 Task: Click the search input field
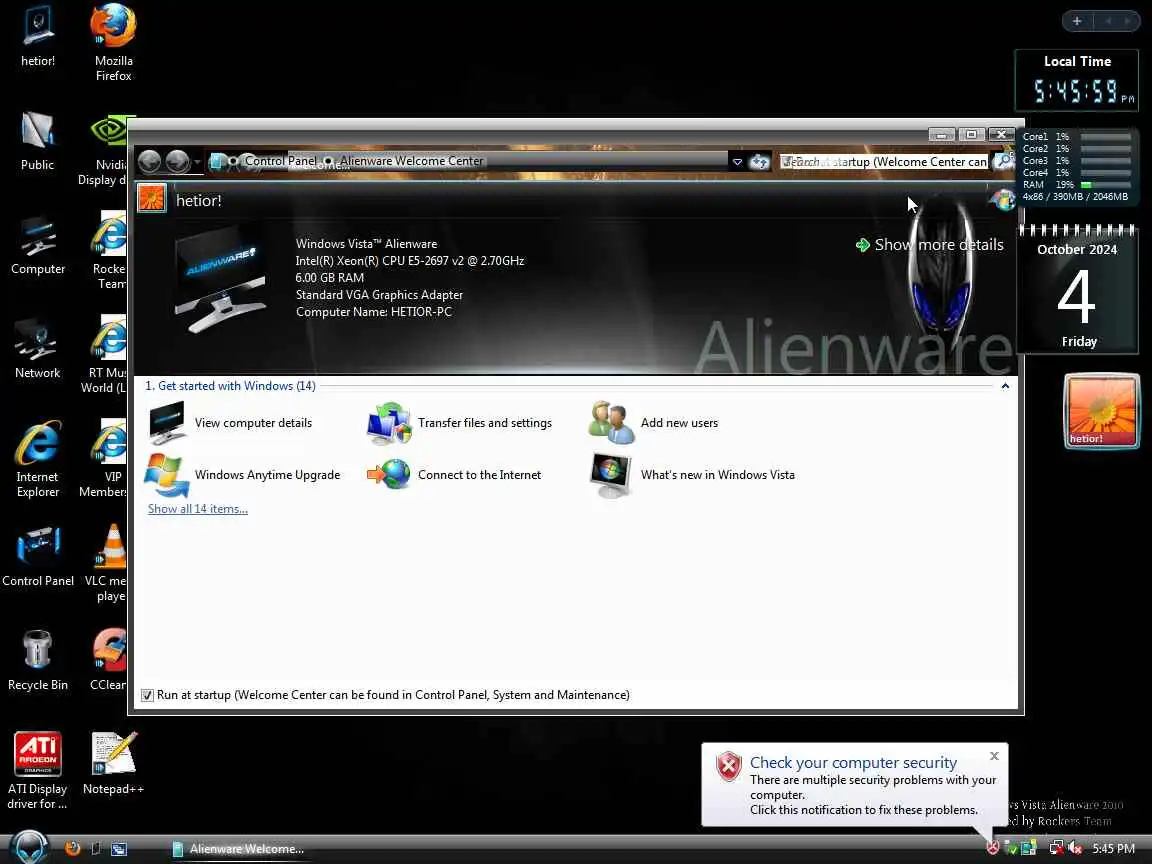tap(885, 162)
